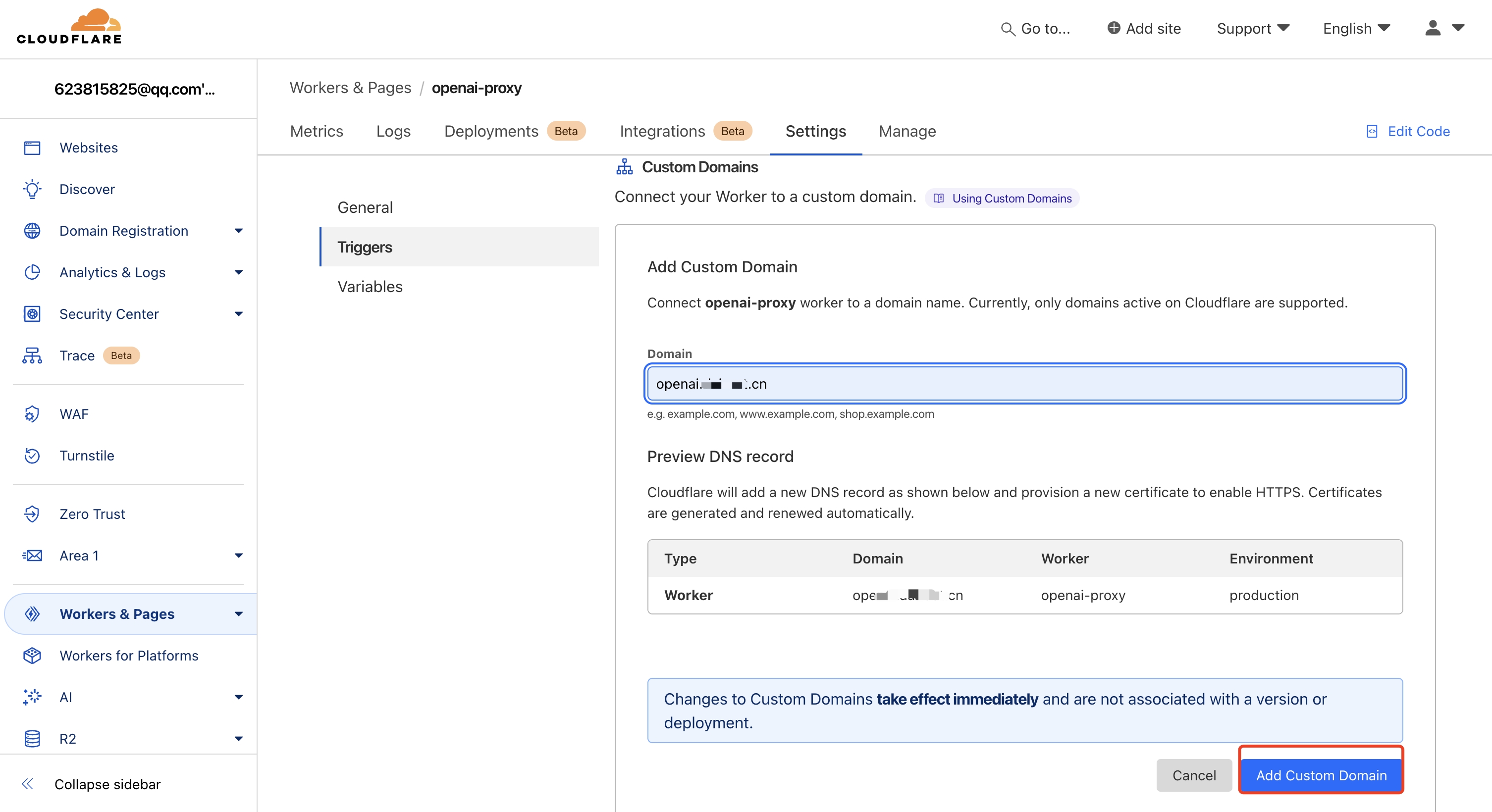
Task: Click the Add site plus icon
Action: 1113,28
